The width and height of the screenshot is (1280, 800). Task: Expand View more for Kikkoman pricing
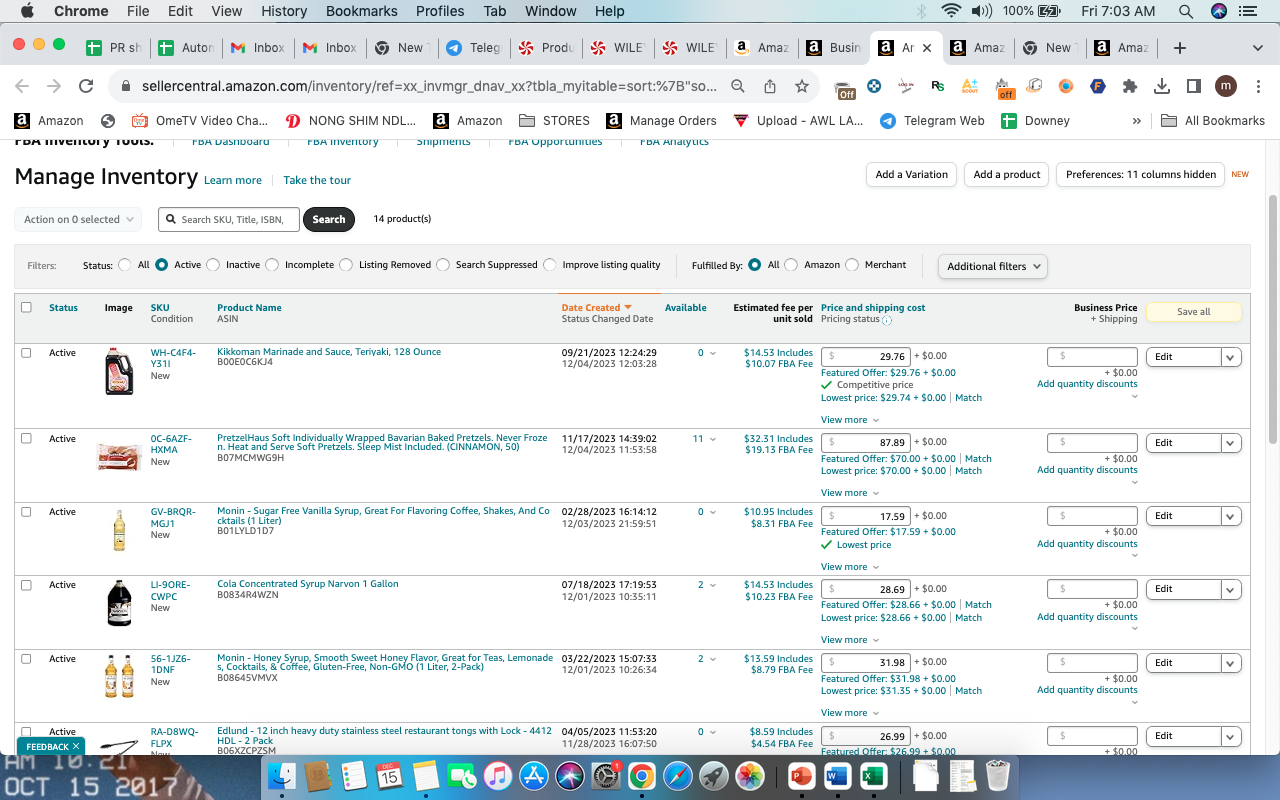point(850,420)
